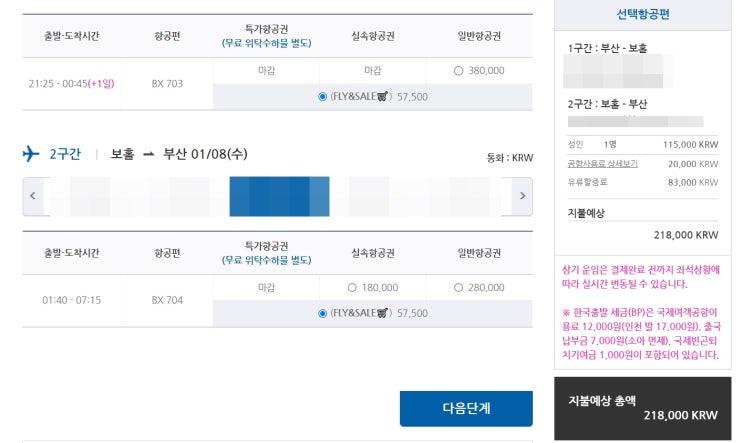Click the 특가항공권 column header in the BX 704 table
The image size is (743, 443).
(x=266, y=252)
